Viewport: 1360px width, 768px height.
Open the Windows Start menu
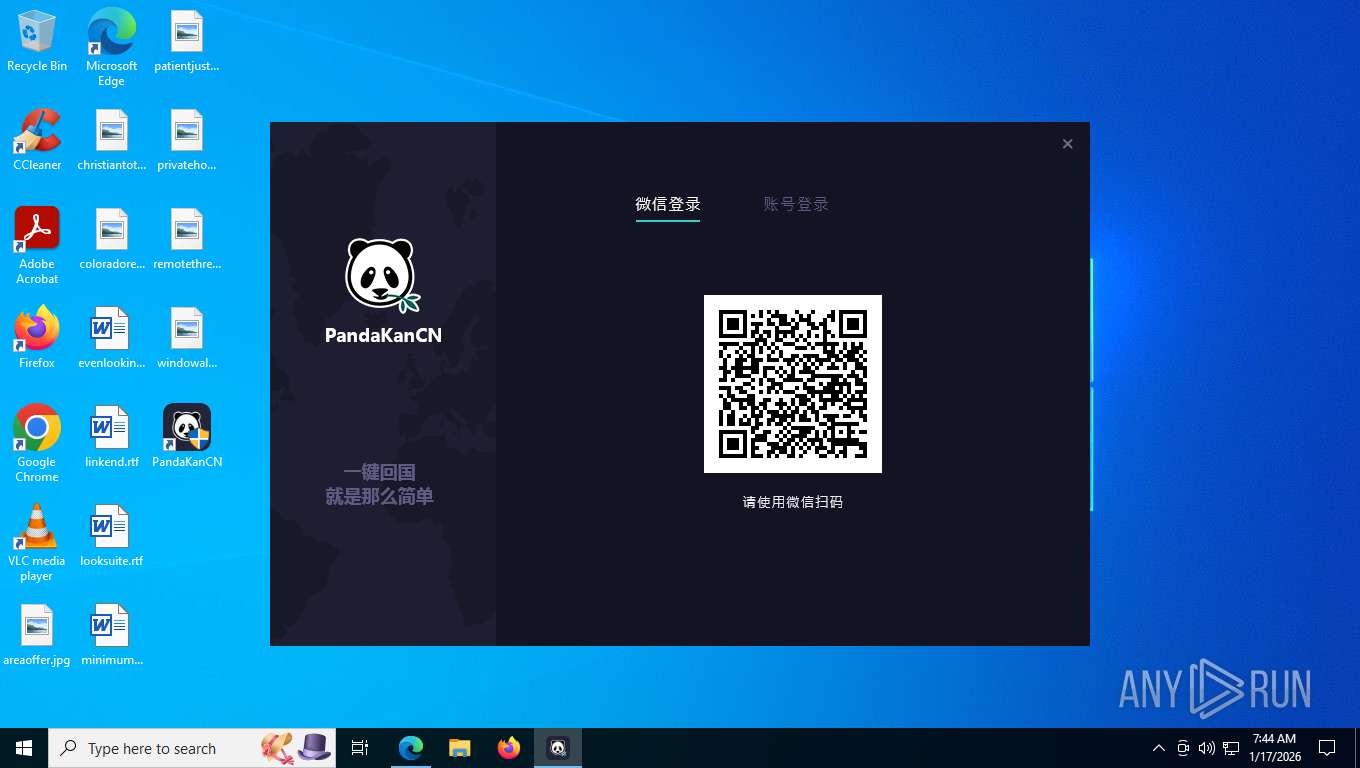click(x=24, y=748)
